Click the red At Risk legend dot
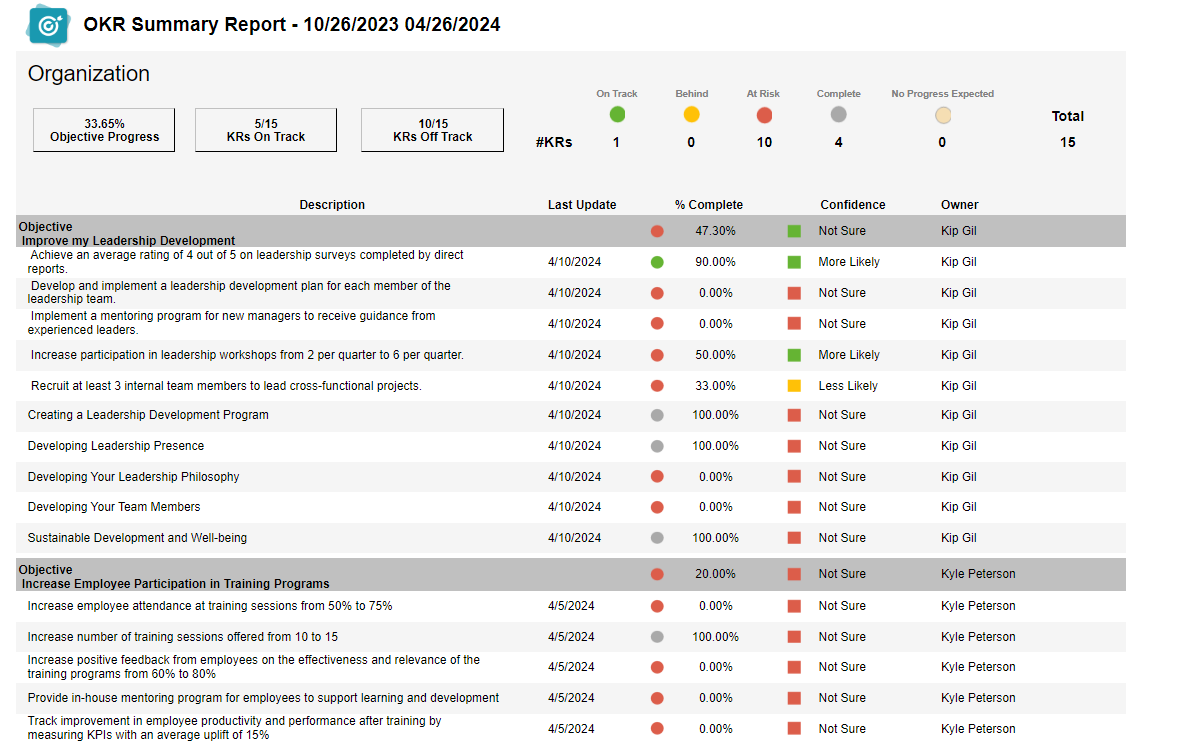 (764, 114)
